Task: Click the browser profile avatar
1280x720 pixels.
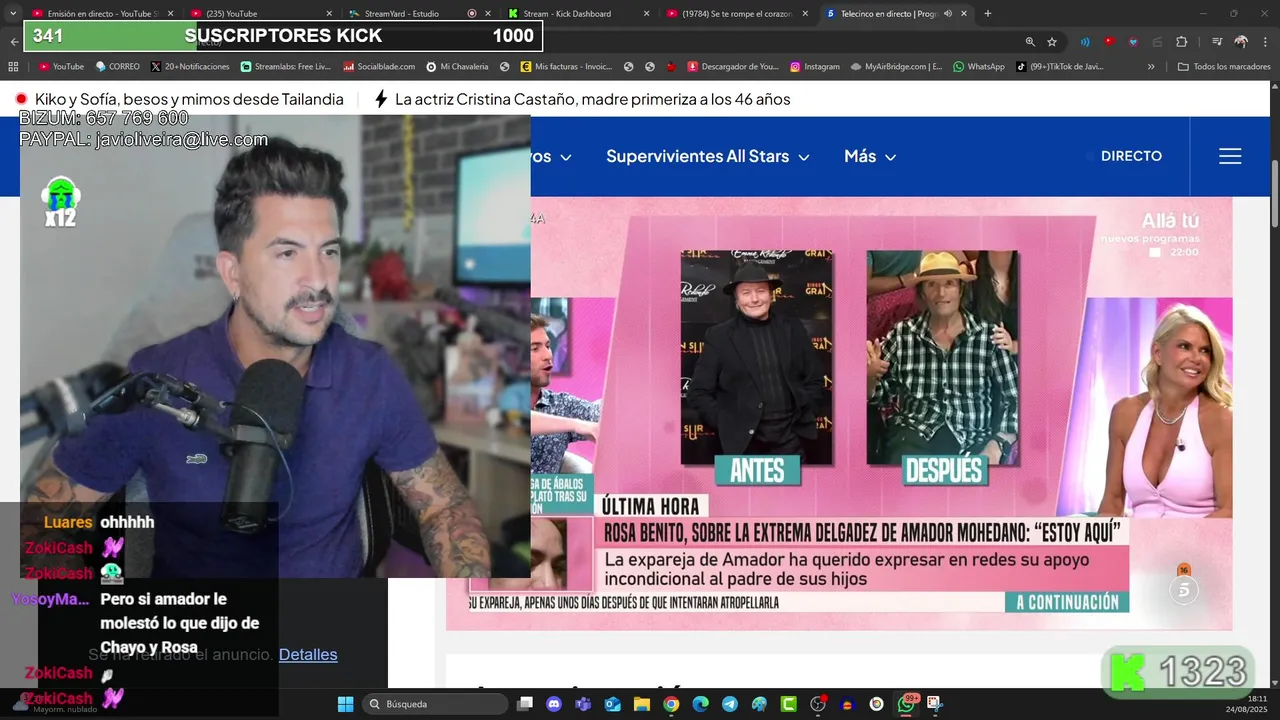Action: click(x=1241, y=42)
